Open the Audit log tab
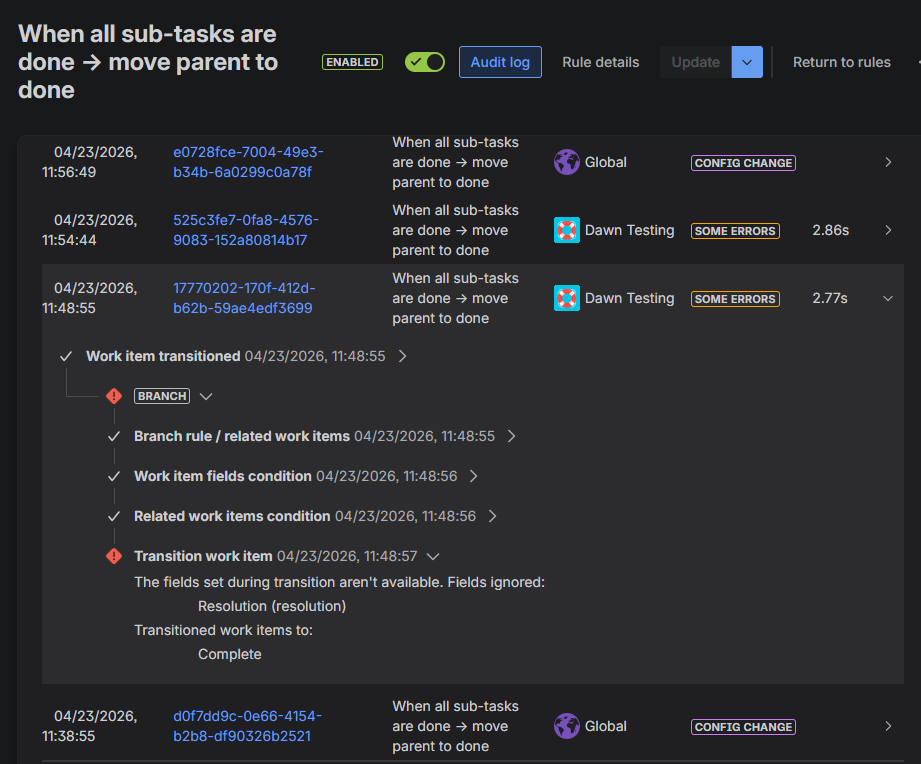Image resolution: width=921 pixels, height=764 pixels. coord(500,62)
